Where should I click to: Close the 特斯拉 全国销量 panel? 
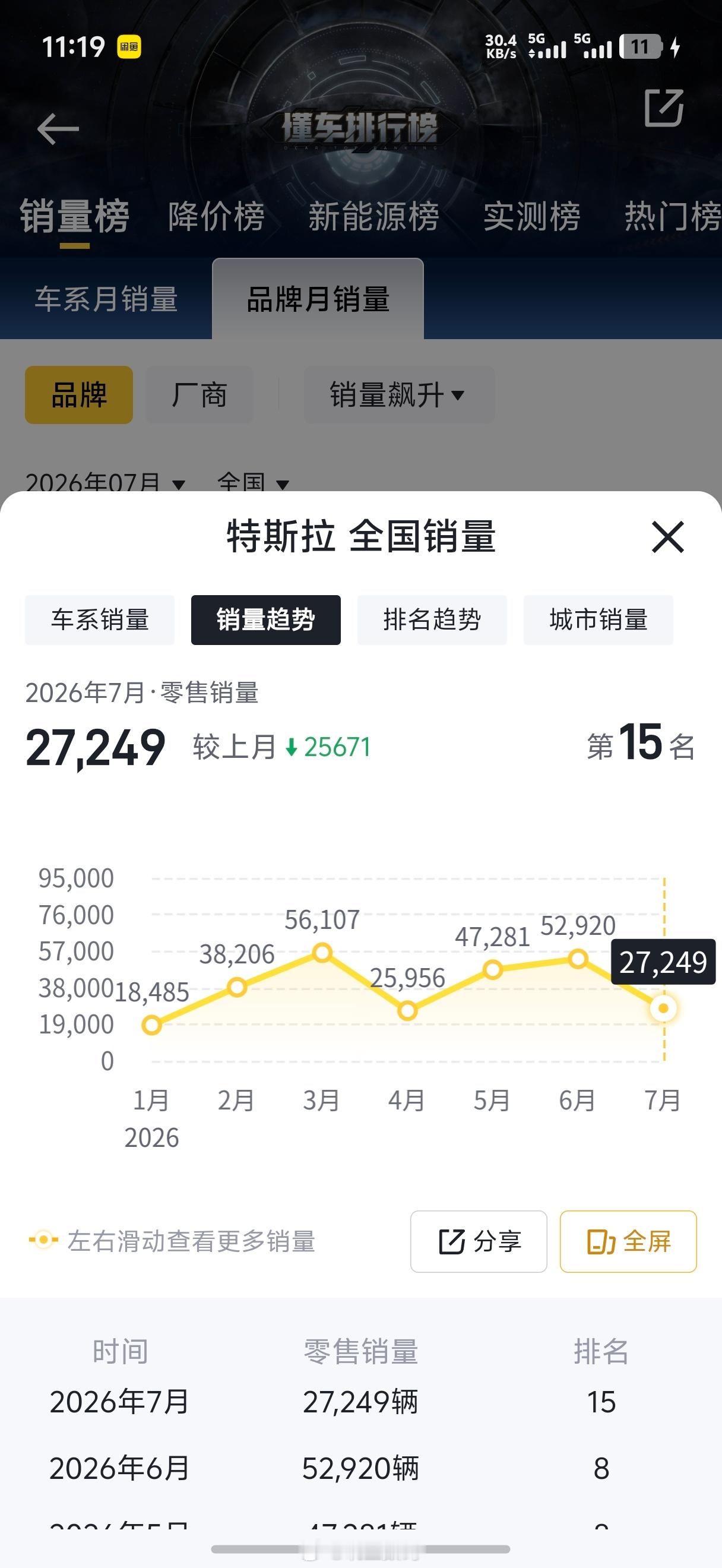point(668,537)
